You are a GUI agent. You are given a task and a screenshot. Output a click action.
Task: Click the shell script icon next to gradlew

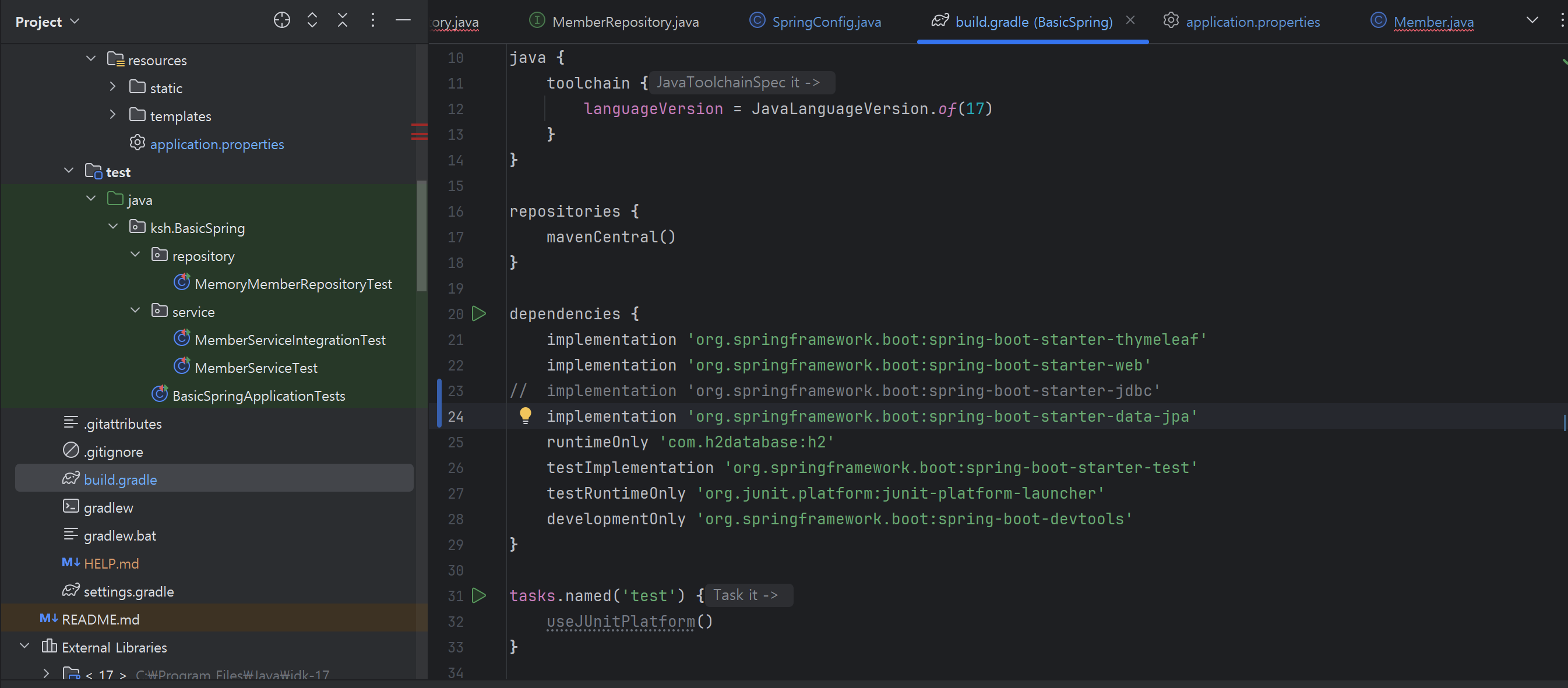click(71, 506)
